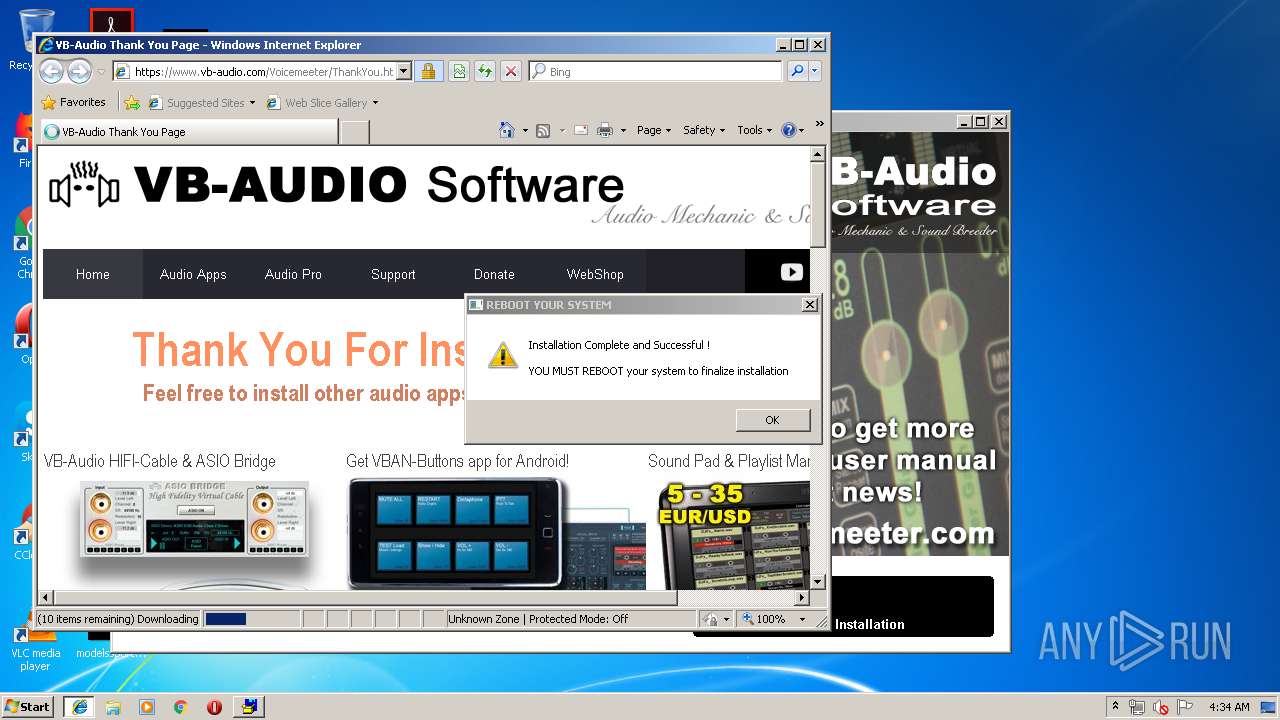
Task: Click OK in the reboot dialog
Action: [772, 420]
